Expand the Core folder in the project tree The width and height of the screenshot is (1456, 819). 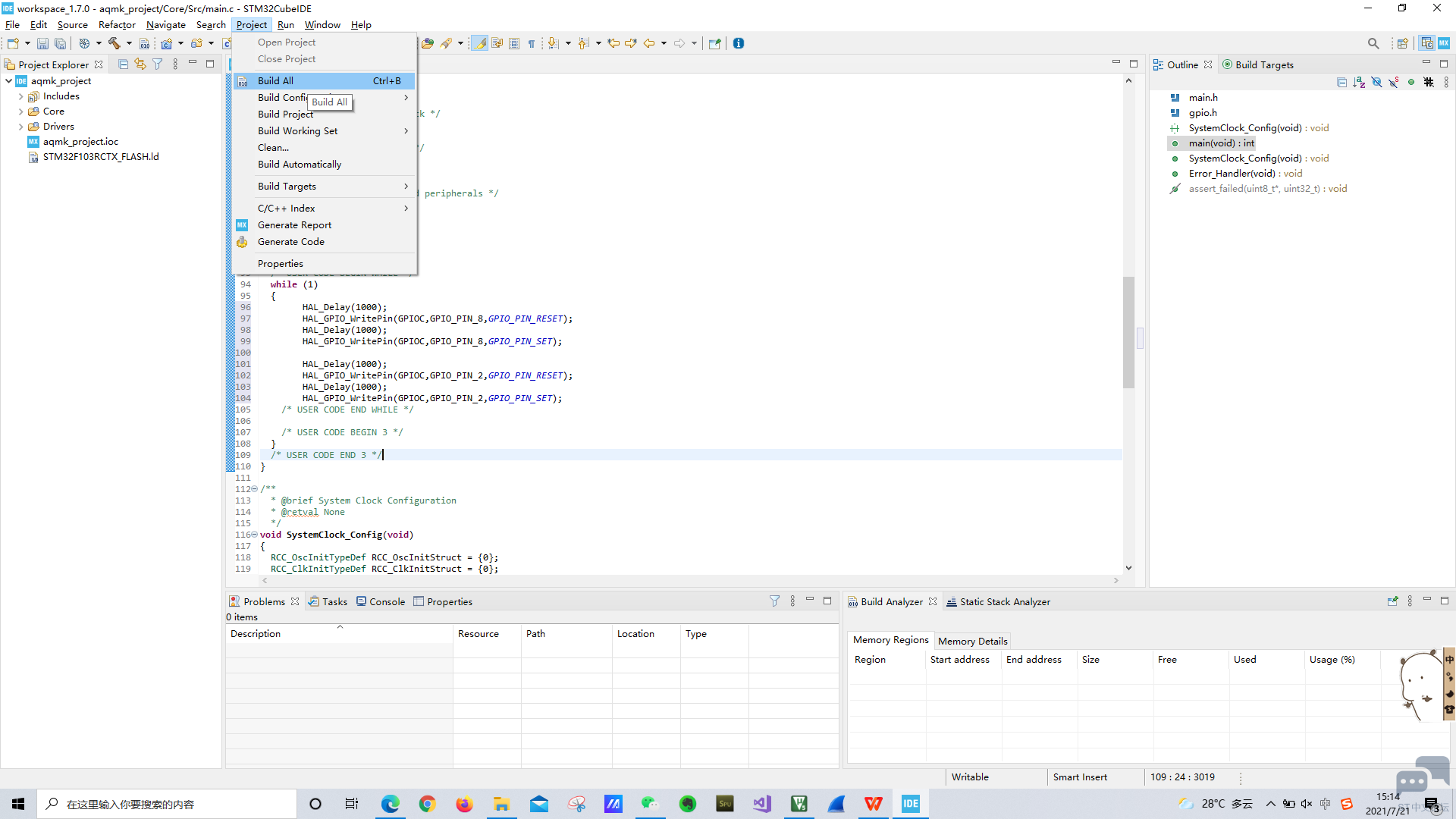20,111
